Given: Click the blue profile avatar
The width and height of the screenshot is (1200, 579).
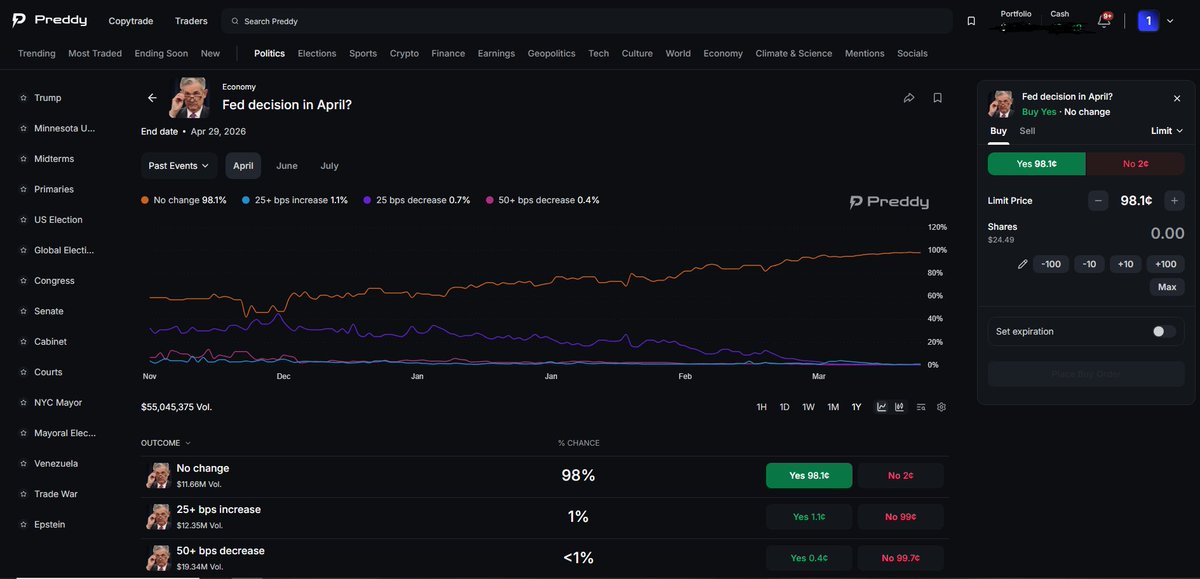Looking at the screenshot, I should (1148, 21).
